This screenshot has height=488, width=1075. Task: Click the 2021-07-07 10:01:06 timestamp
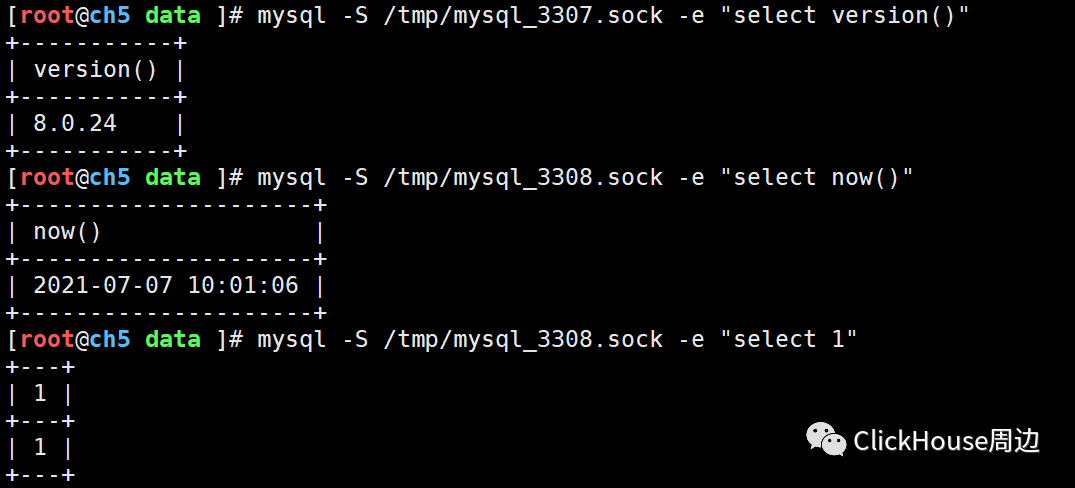pyautogui.click(x=166, y=285)
